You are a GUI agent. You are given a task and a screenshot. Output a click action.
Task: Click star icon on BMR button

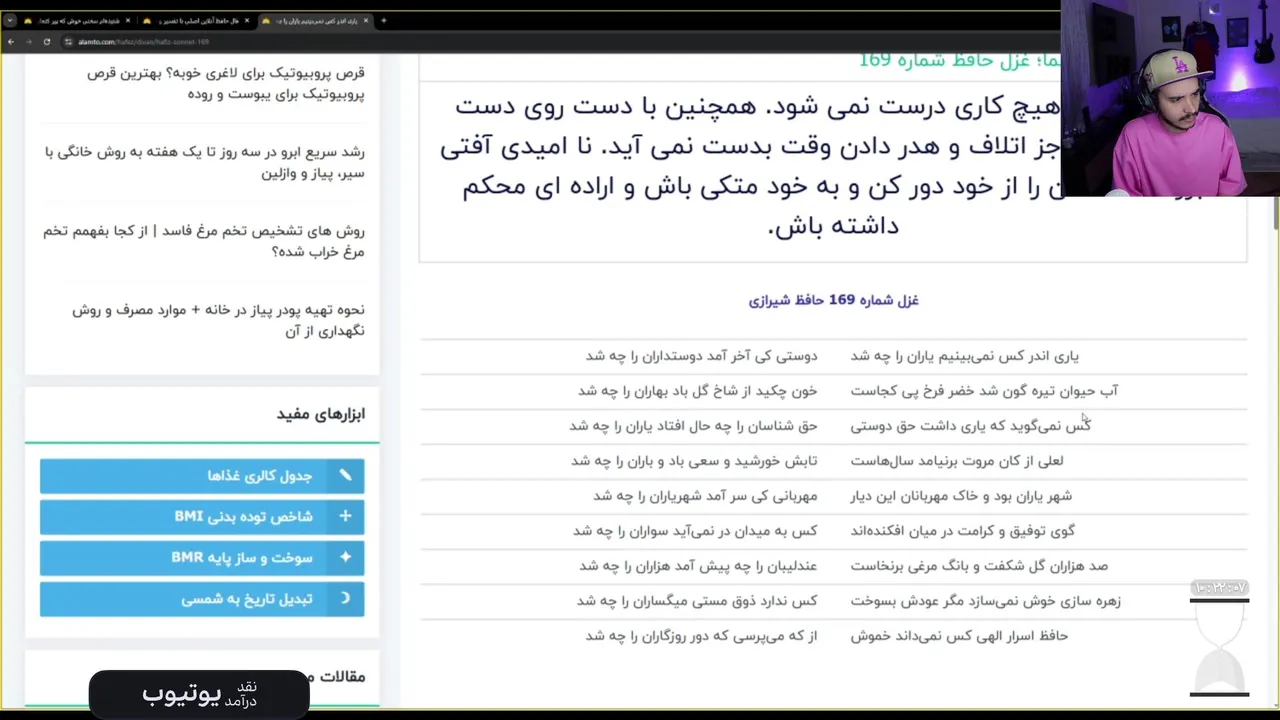[345, 557]
